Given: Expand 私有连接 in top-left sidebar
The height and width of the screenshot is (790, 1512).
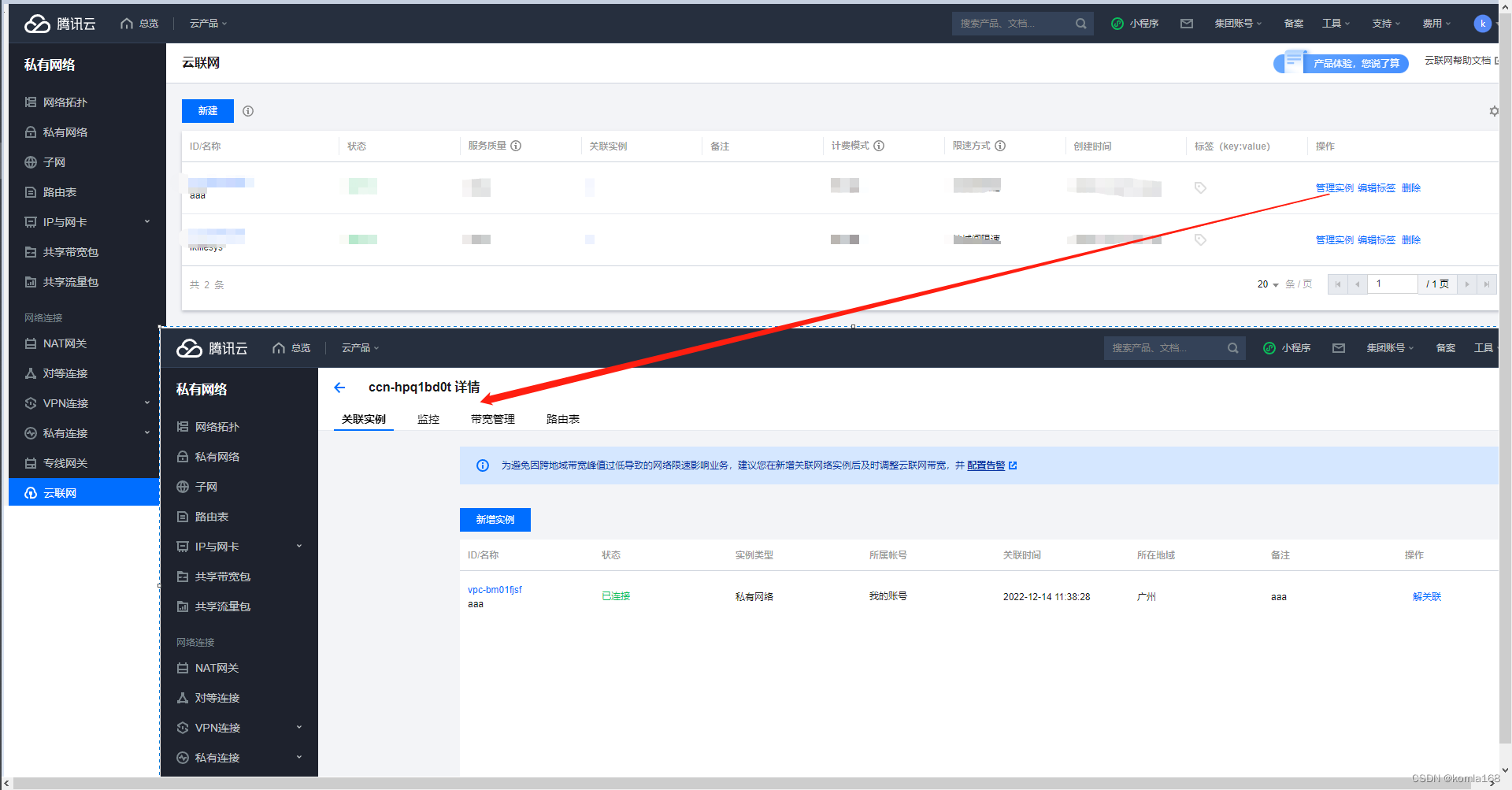Looking at the screenshot, I should point(146,433).
